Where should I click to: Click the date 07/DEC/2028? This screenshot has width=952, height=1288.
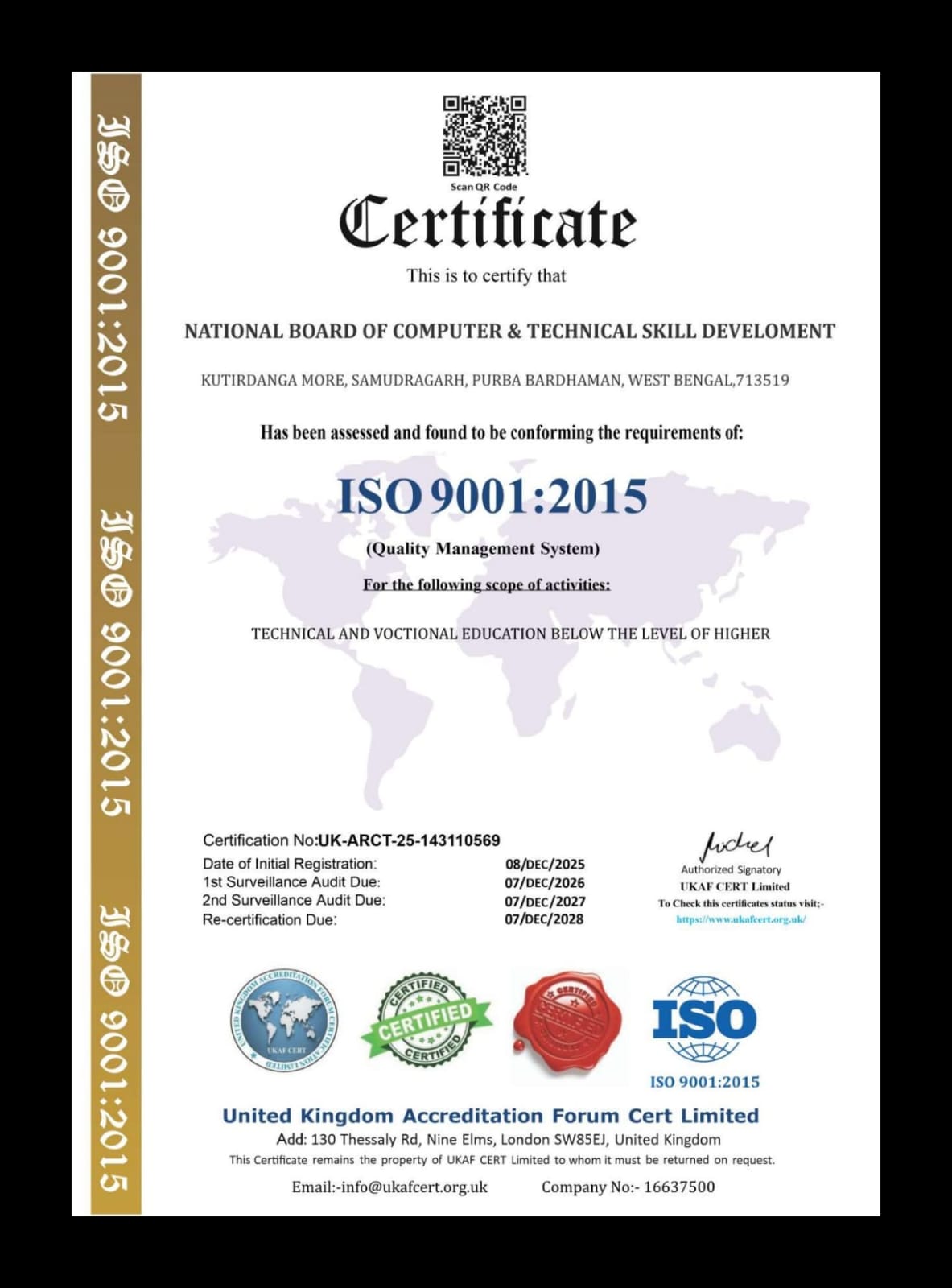pyautogui.click(x=544, y=919)
